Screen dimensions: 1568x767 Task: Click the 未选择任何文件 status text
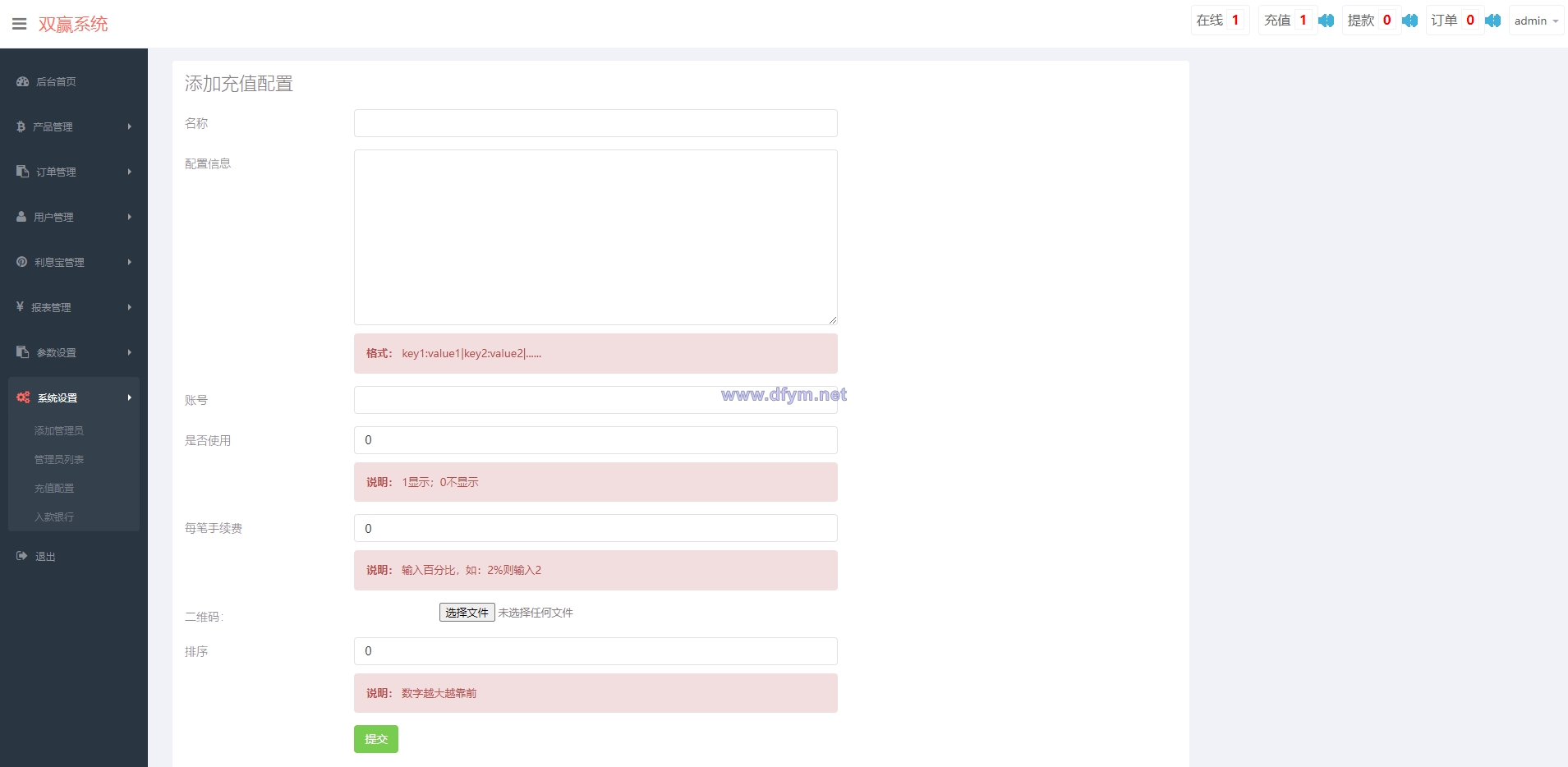click(536, 613)
